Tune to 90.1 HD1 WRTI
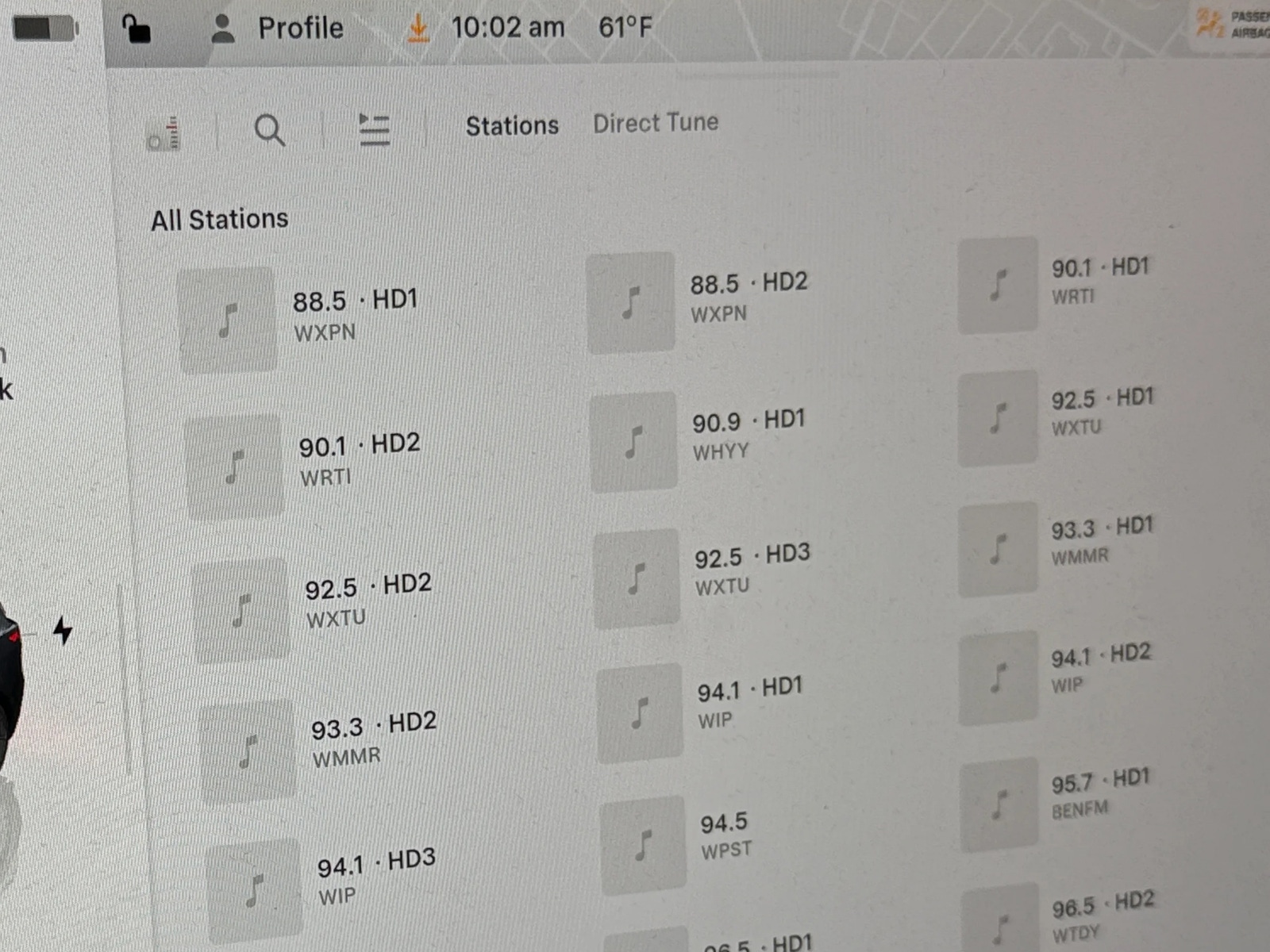1270x952 pixels. point(1099,280)
